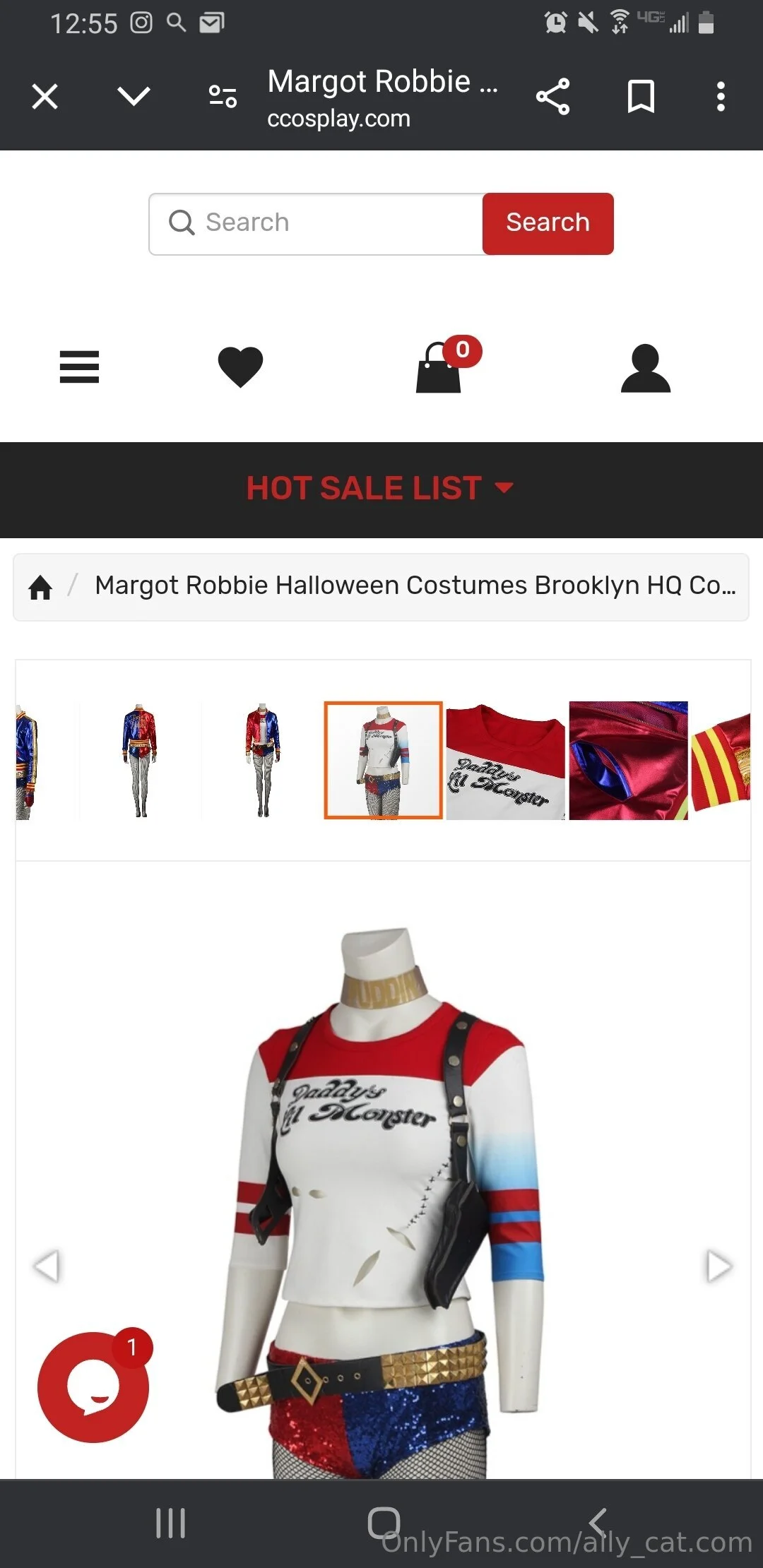Open site settings icon beside the page title
Screen dimensions: 763x1568
coord(223,96)
